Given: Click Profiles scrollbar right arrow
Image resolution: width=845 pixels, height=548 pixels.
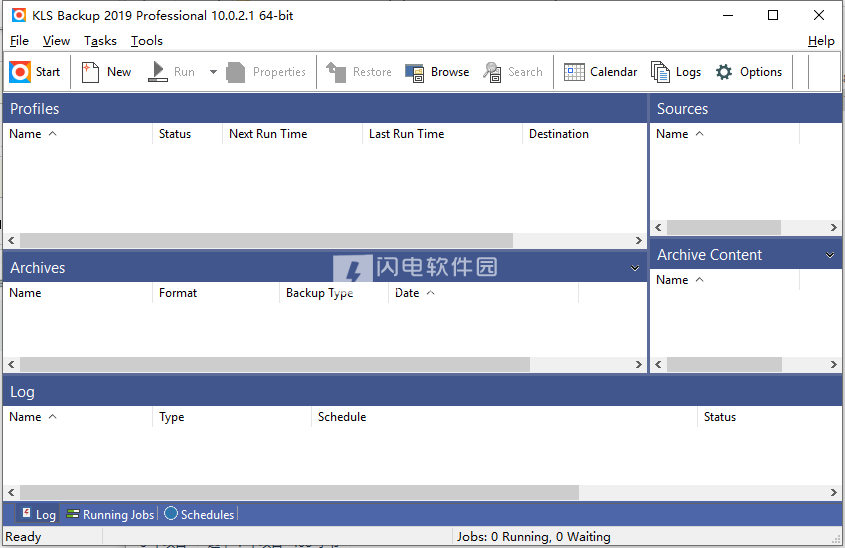Looking at the screenshot, I should point(639,240).
